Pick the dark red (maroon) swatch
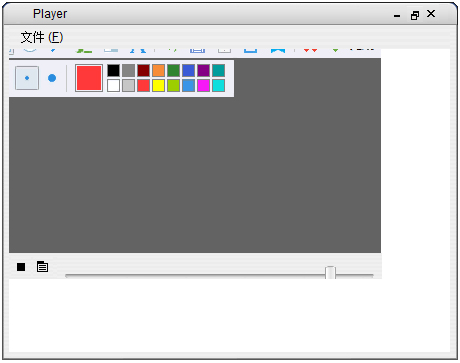The height and width of the screenshot is (363, 460). (143, 70)
